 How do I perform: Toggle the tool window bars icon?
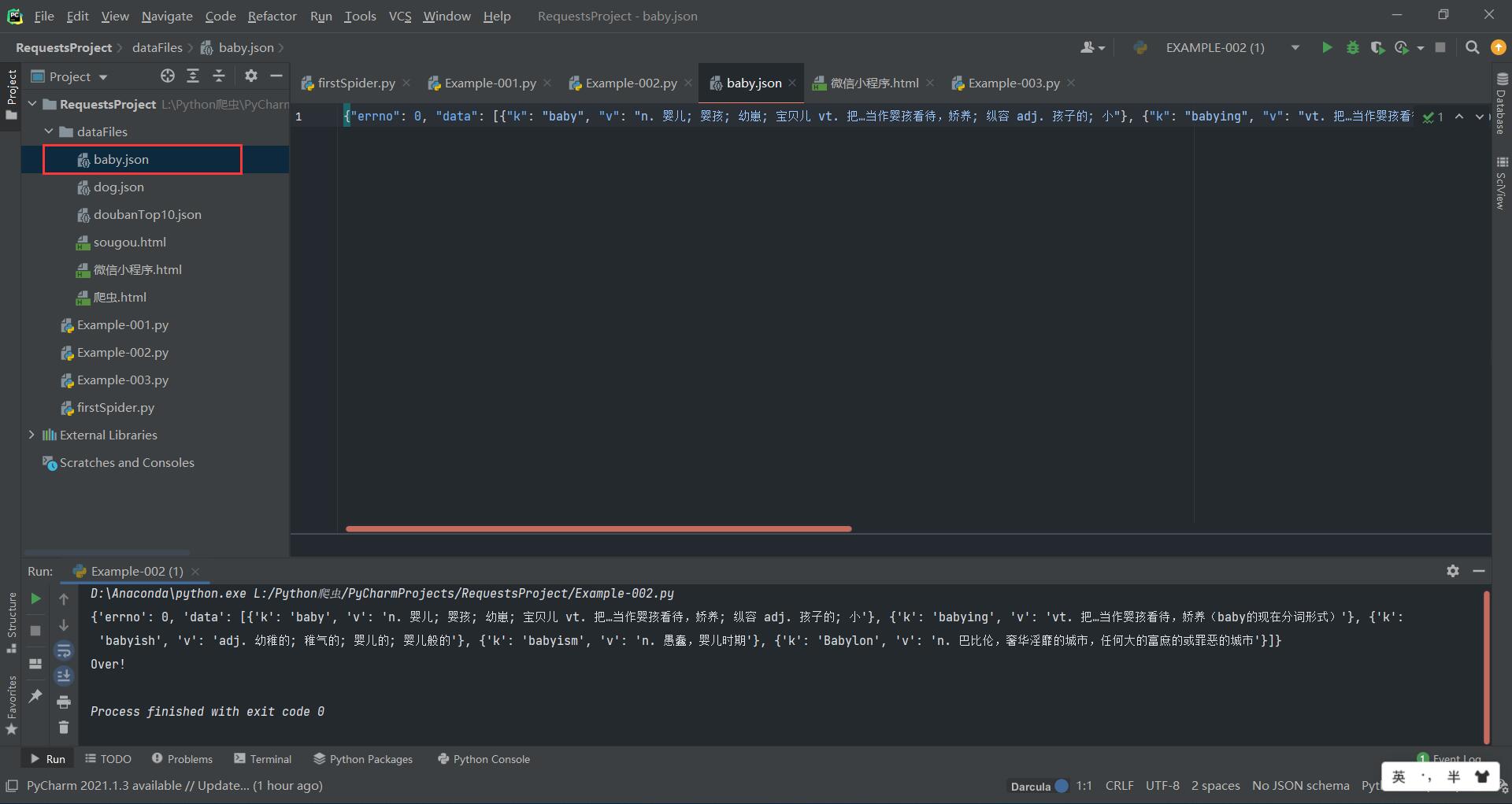[x=12, y=786]
